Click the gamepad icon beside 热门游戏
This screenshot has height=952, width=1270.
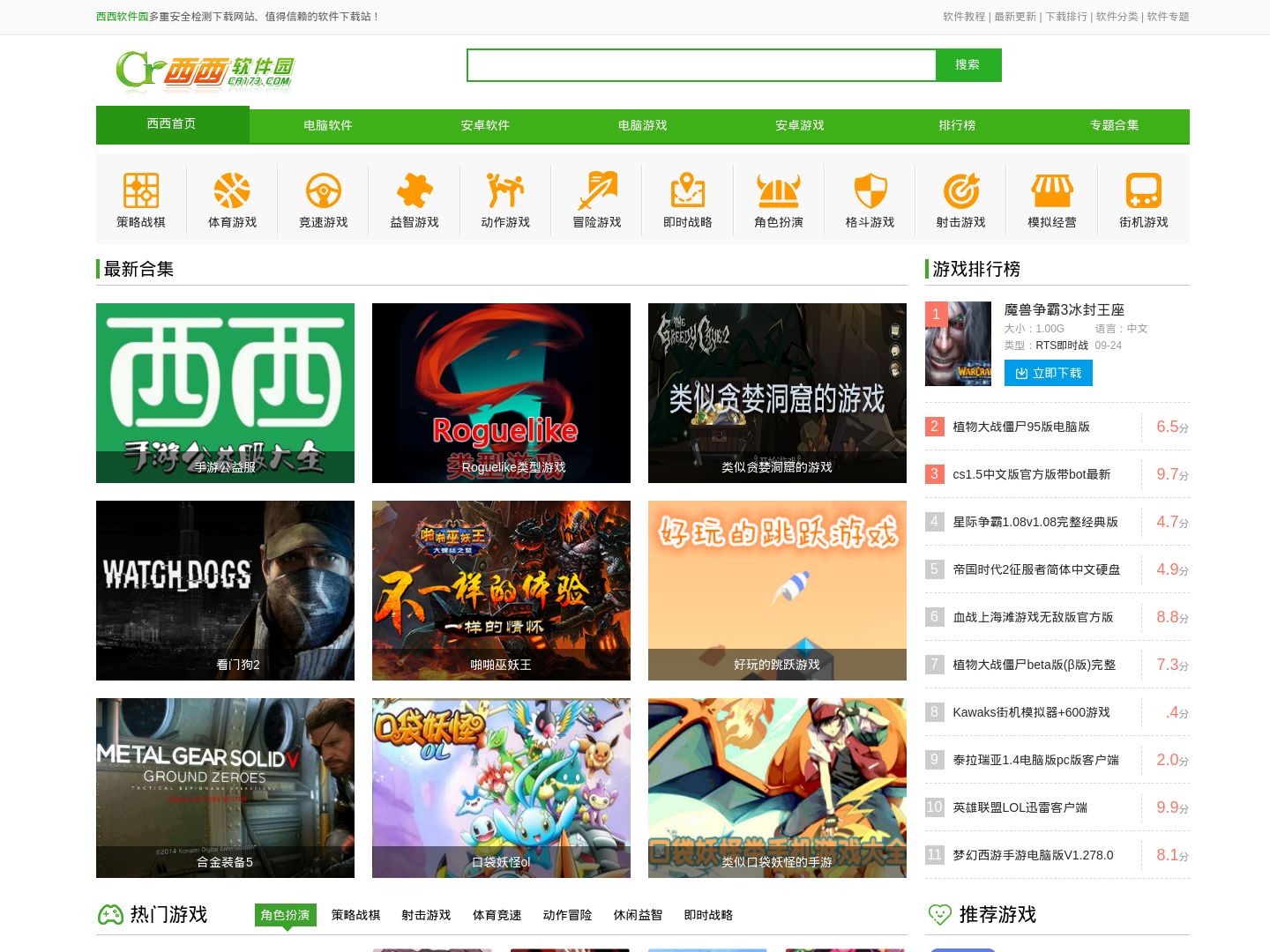pyautogui.click(x=110, y=915)
